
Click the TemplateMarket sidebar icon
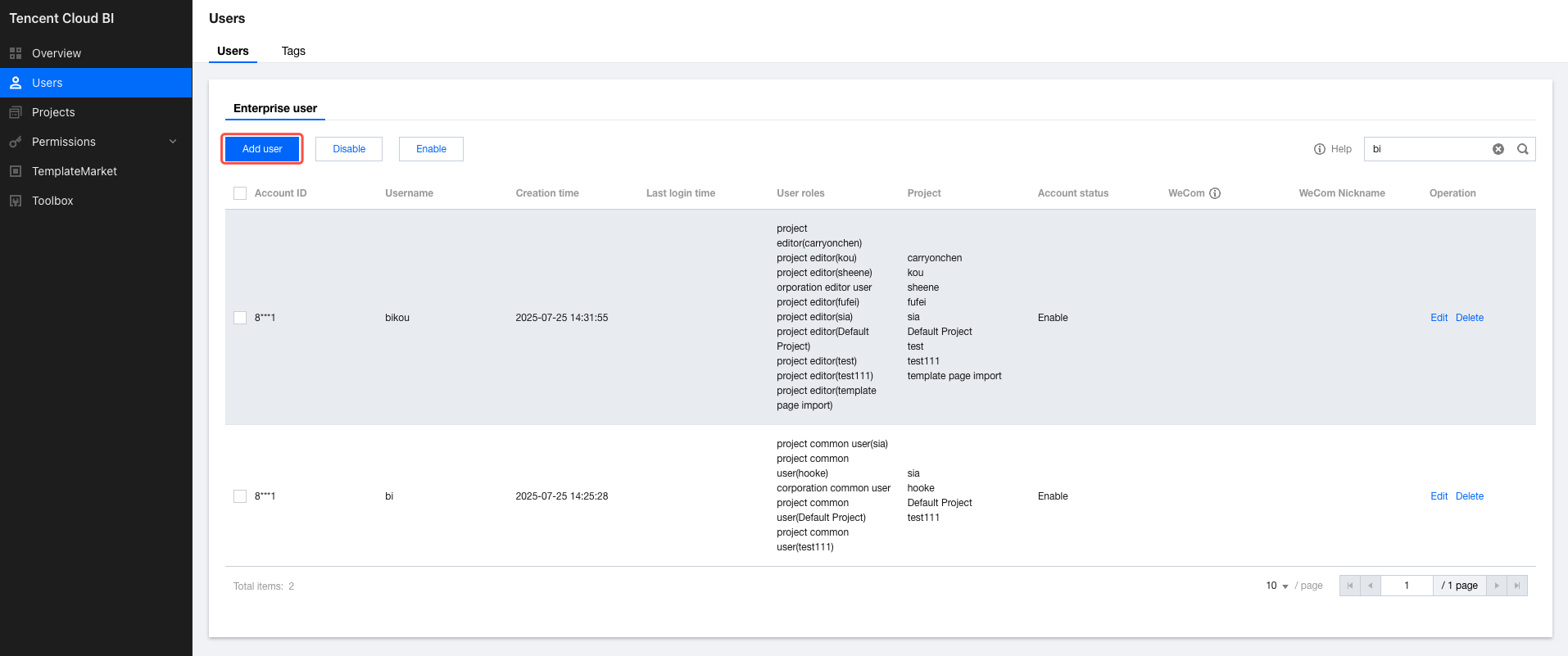point(16,171)
